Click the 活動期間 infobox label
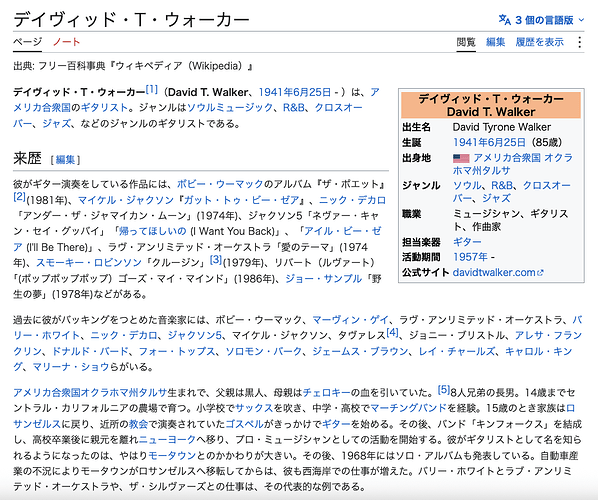The width and height of the screenshot is (598, 500). tap(421, 257)
